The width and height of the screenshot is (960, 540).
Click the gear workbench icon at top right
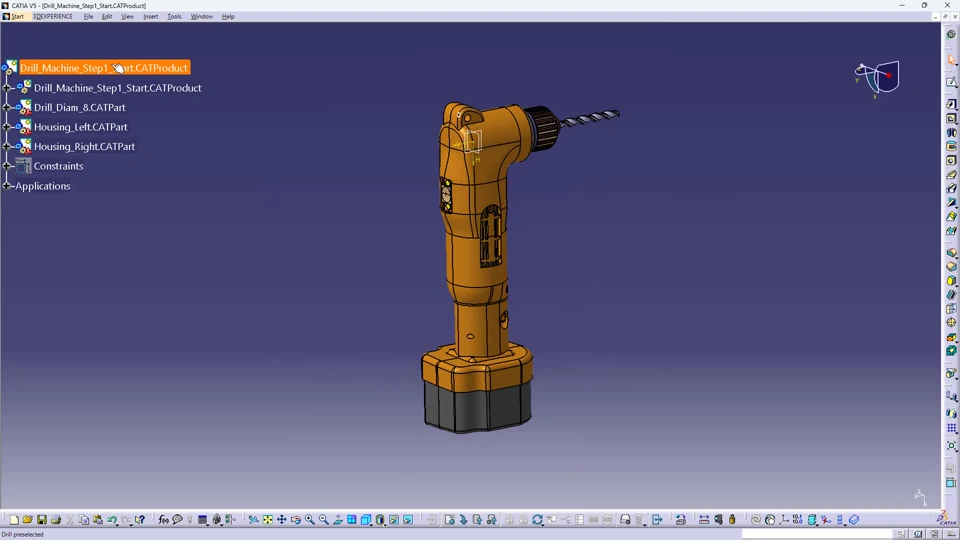(x=951, y=34)
